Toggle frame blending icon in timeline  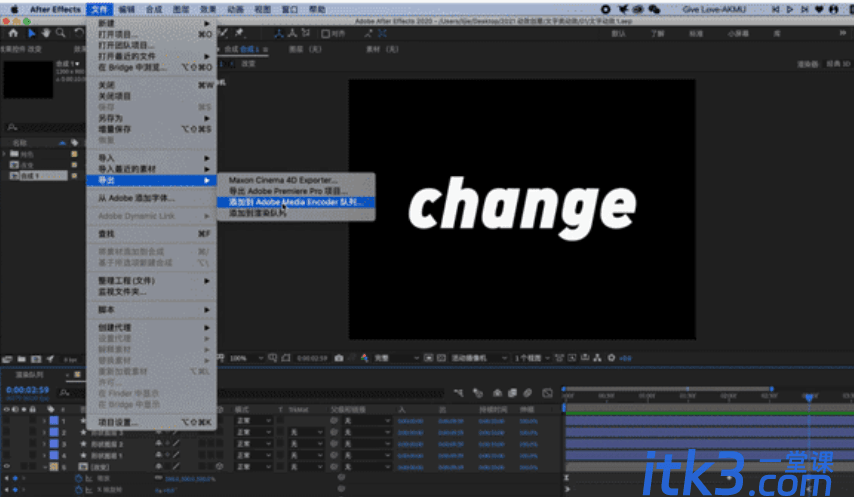pyautogui.click(x=512, y=392)
